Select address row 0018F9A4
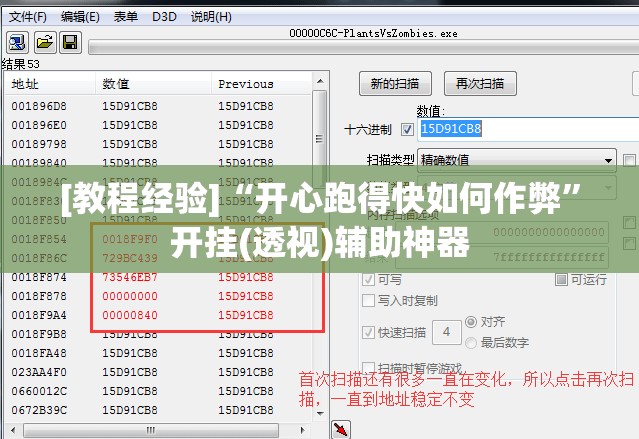This screenshot has height=439, width=639. tap(158, 315)
